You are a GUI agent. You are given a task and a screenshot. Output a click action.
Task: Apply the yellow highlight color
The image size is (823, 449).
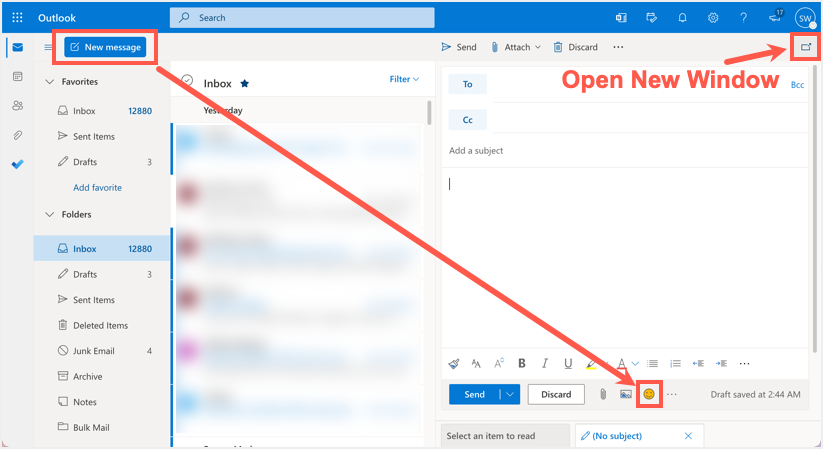(x=591, y=363)
